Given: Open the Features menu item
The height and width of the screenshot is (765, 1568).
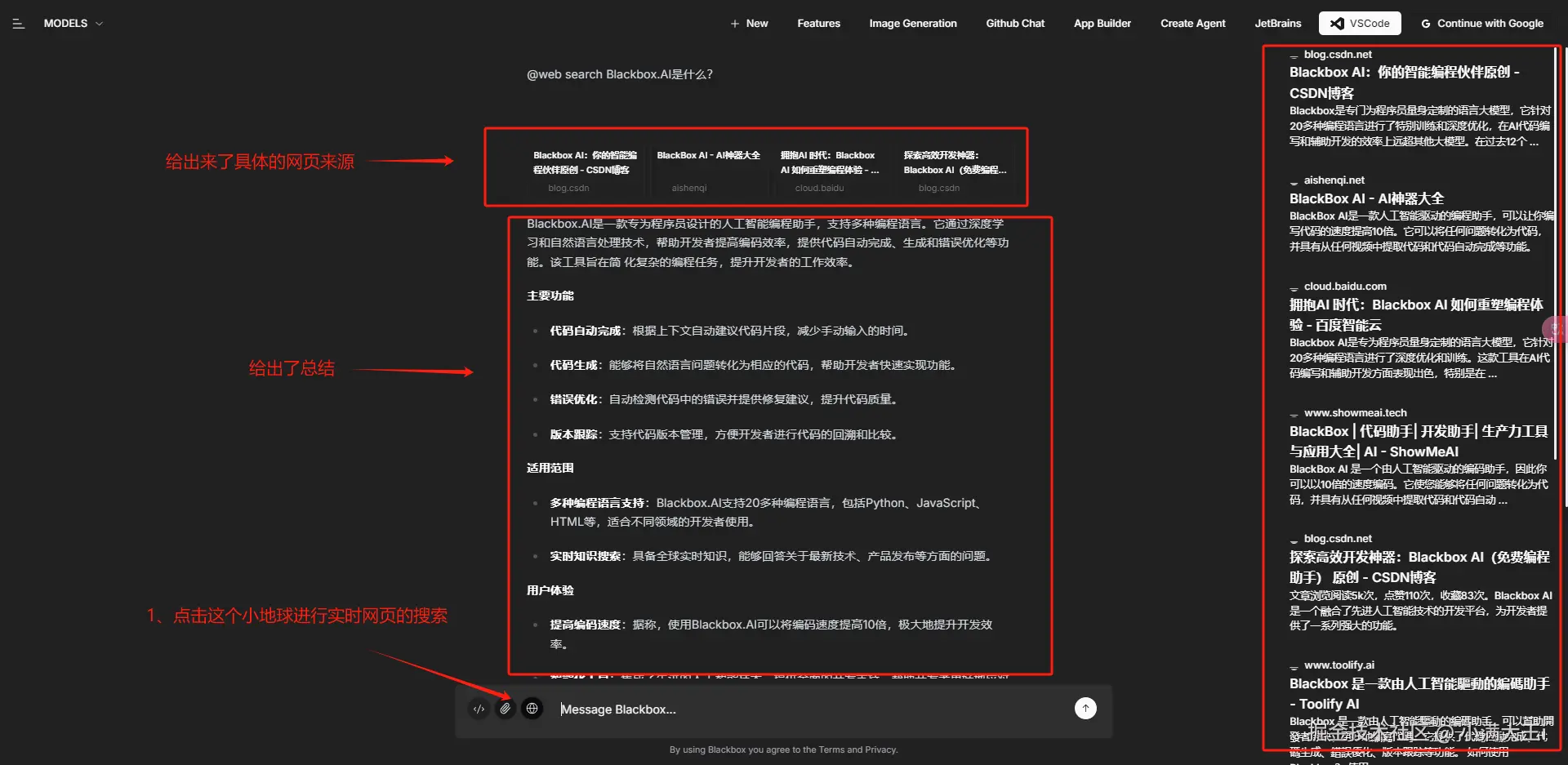Looking at the screenshot, I should coord(818,24).
